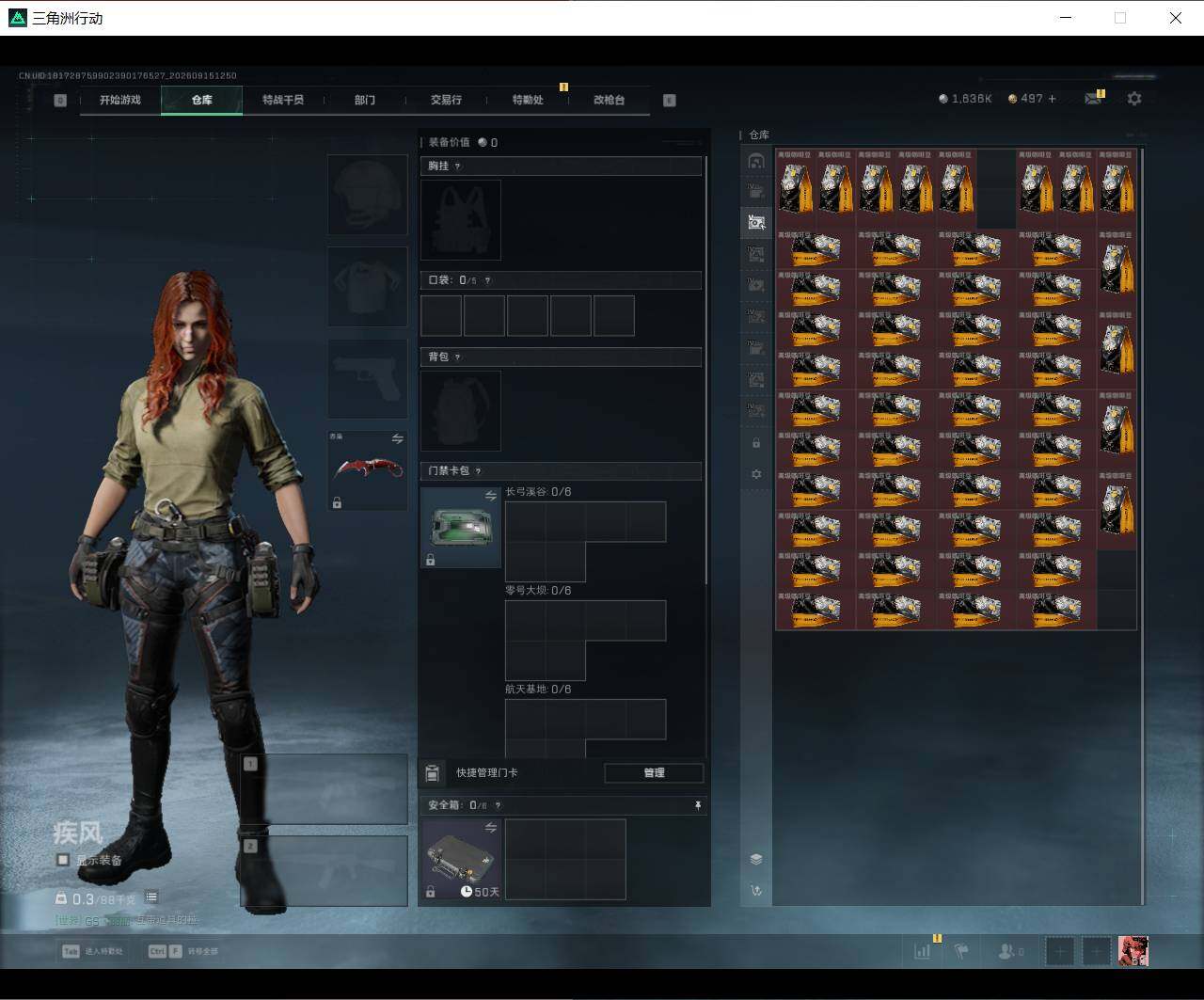Open the weight details list icon
This screenshot has height=1000, width=1204.
click(x=151, y=897)
